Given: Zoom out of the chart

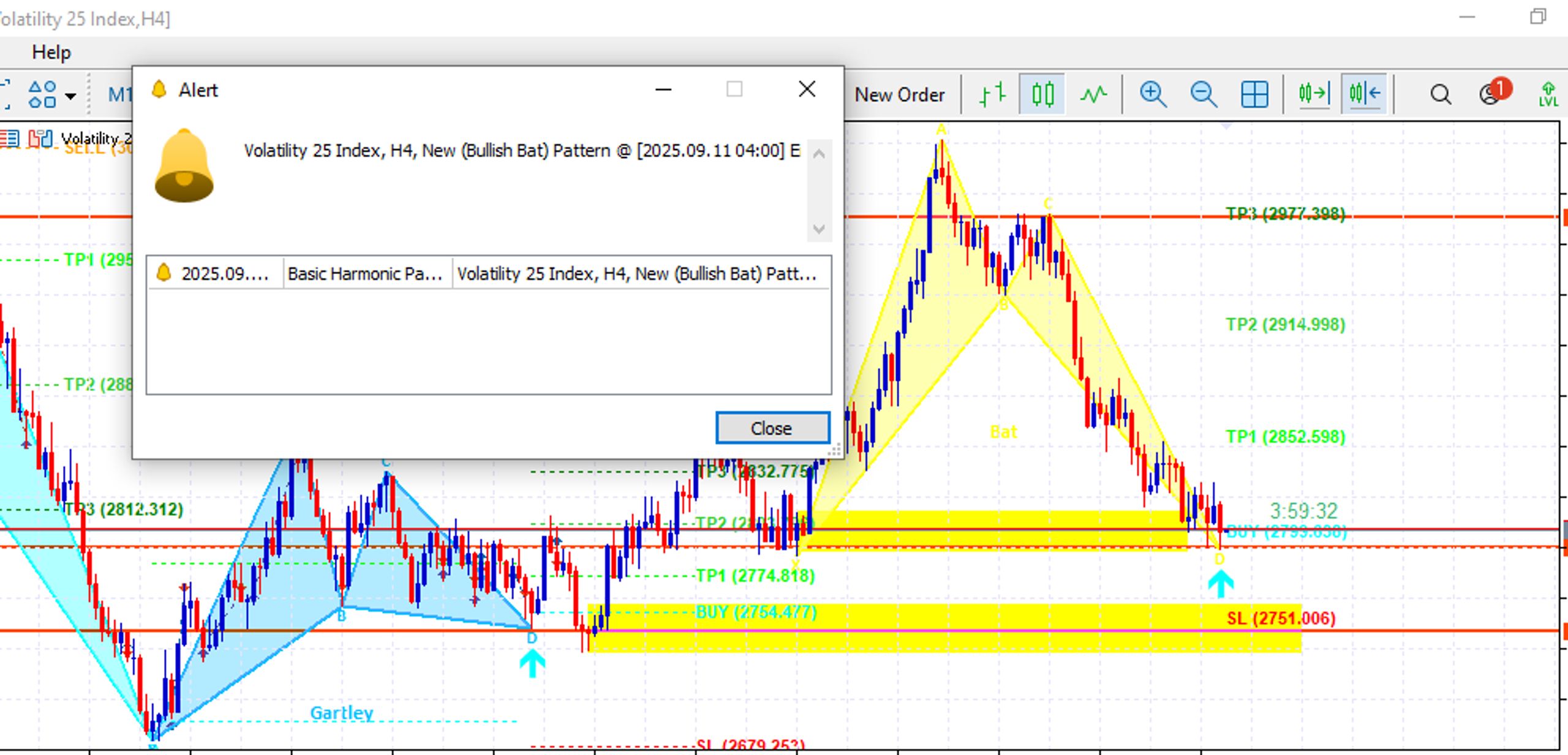Looking at the screenshot, I should click(1204, 94).
